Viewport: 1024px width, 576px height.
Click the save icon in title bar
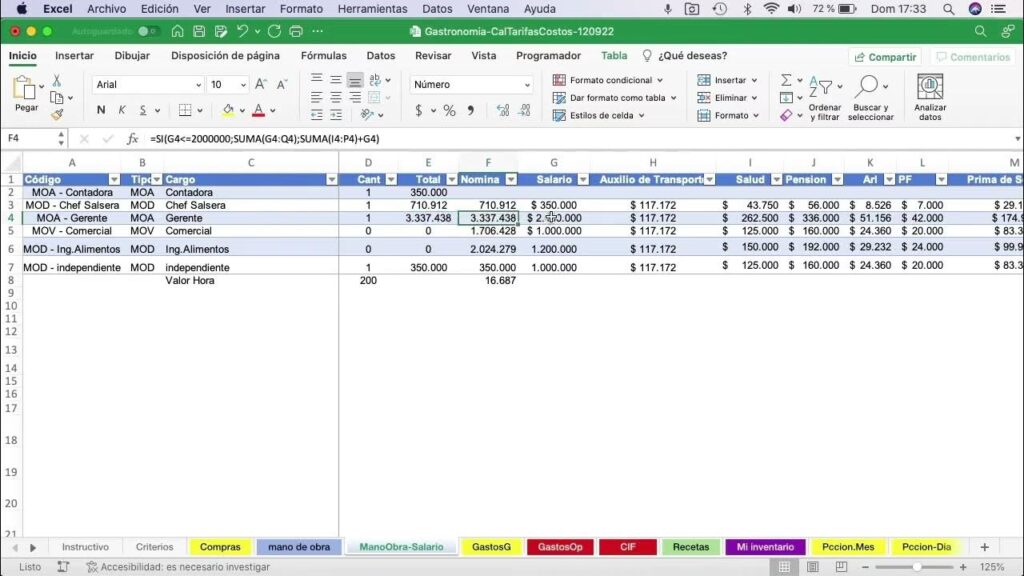(199, 31)
